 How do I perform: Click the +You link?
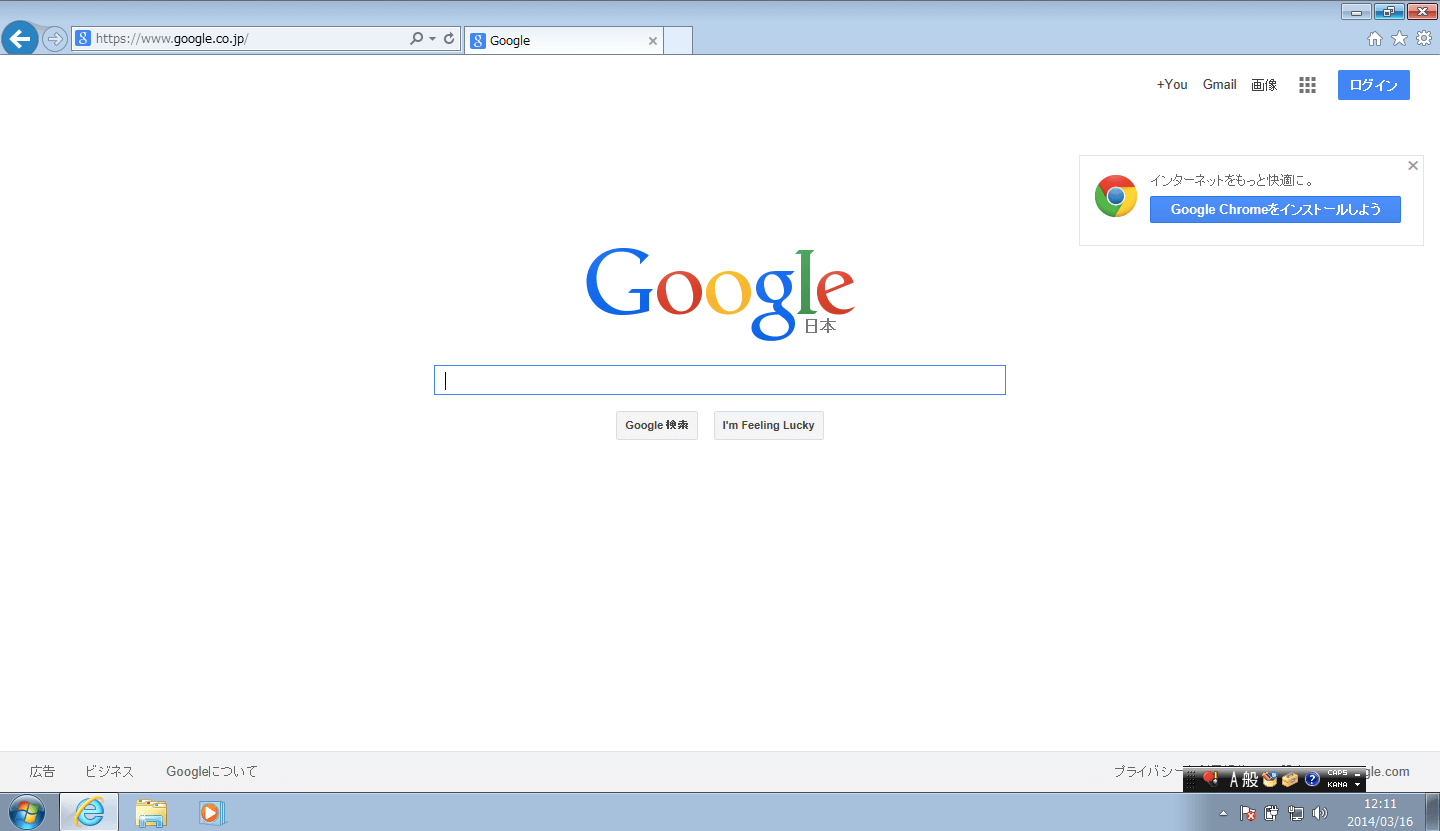coord(1172,85)
